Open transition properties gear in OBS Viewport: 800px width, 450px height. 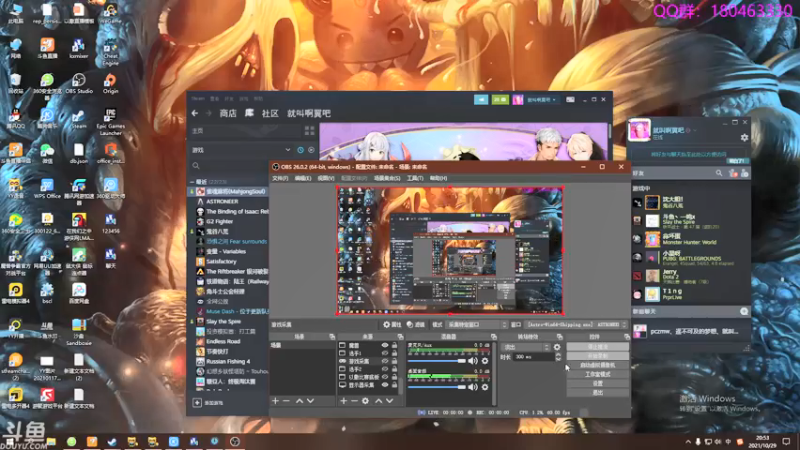pos(557,347)
